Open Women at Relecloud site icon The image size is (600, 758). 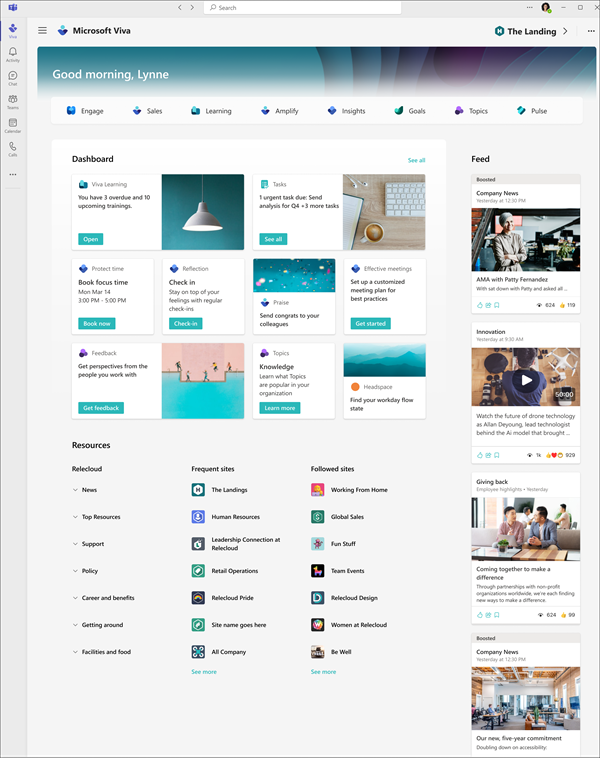pos(317,625)
